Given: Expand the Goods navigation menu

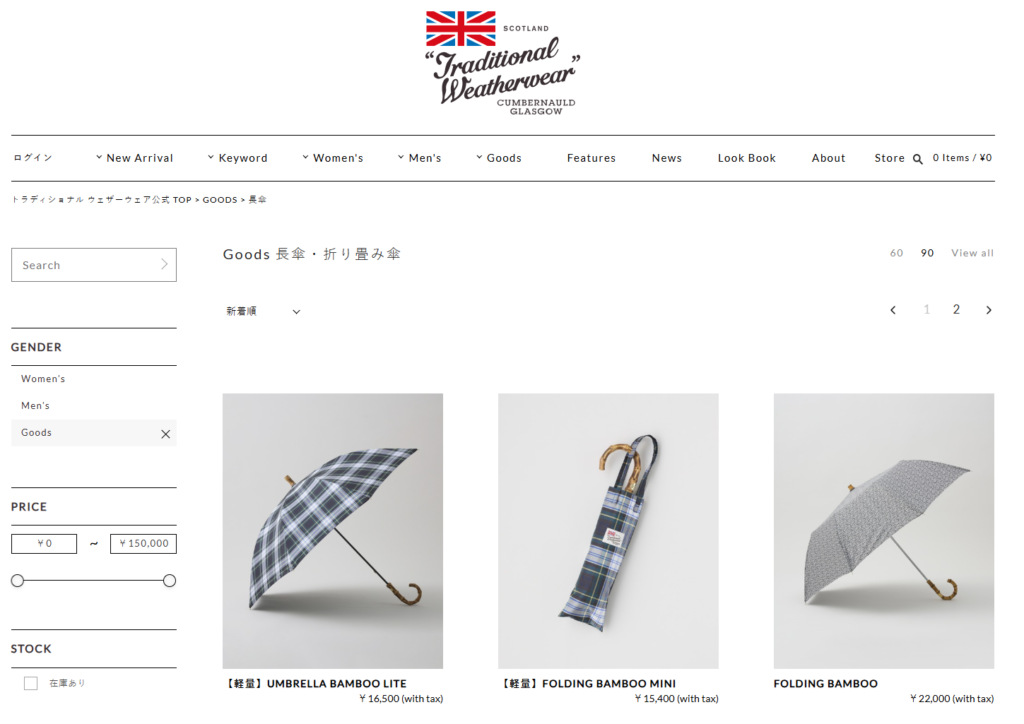Looking at the screenshot, I should pyautogui.click(x=499, y=158).
